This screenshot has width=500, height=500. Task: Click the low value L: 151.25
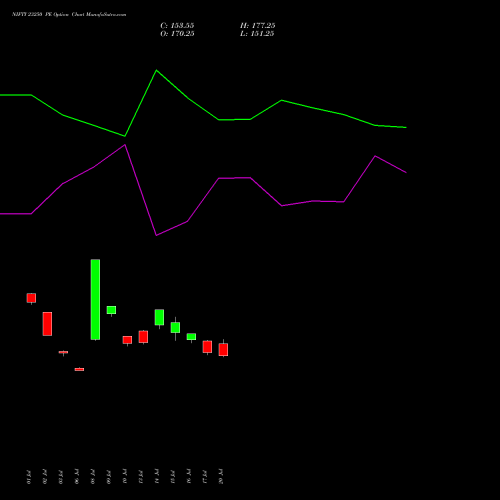point(257,34)
